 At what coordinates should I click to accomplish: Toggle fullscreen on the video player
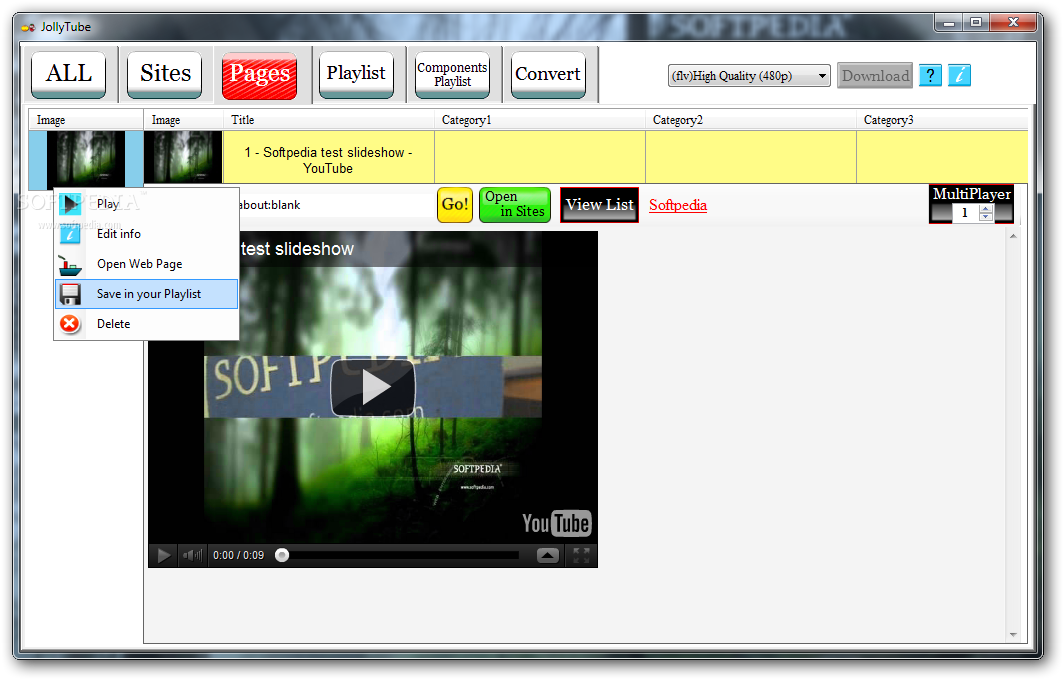pyautogui.click(x=581, y=556)
